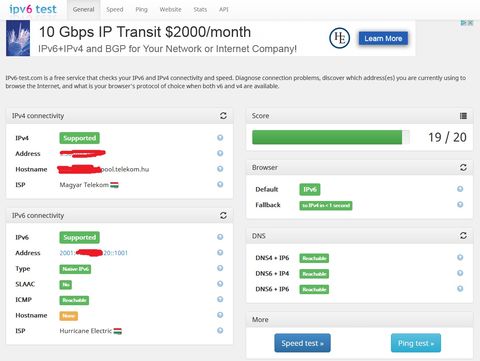
Task: Open the Website tab
Action: pyautogui.click(x=170, y=10)
